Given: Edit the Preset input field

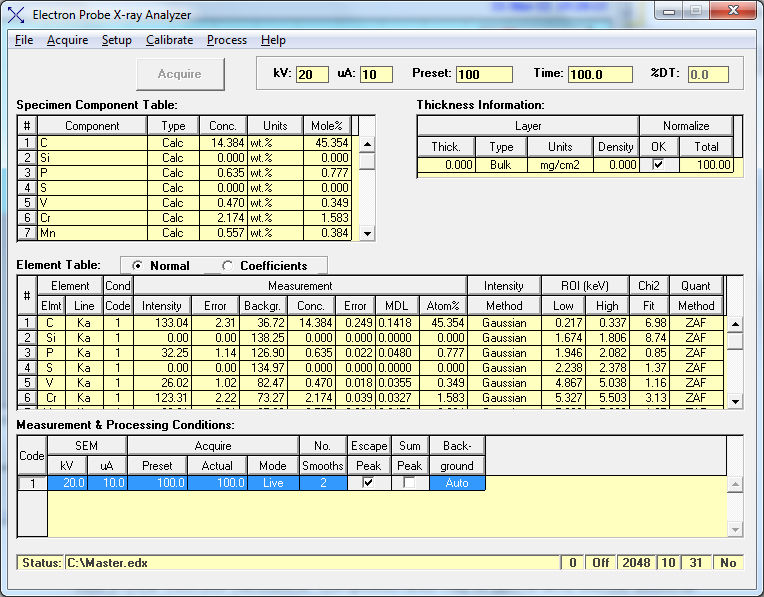Looking at the screenshot, I should tap(484, 74).
